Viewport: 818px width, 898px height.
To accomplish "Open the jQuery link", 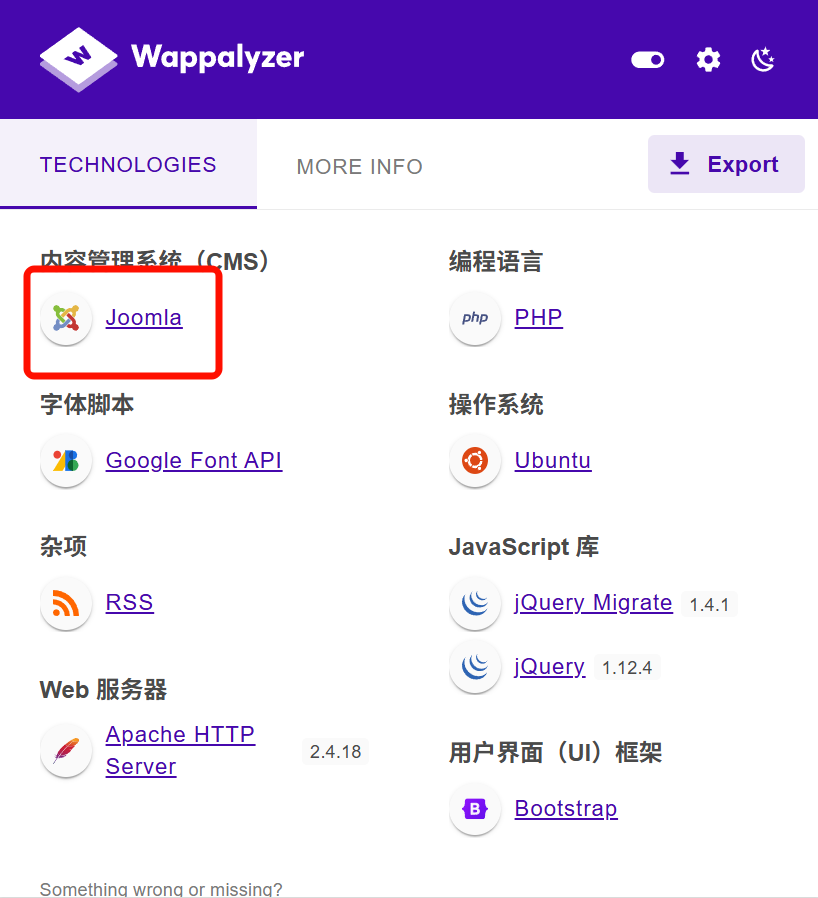I will coord(549,667).
